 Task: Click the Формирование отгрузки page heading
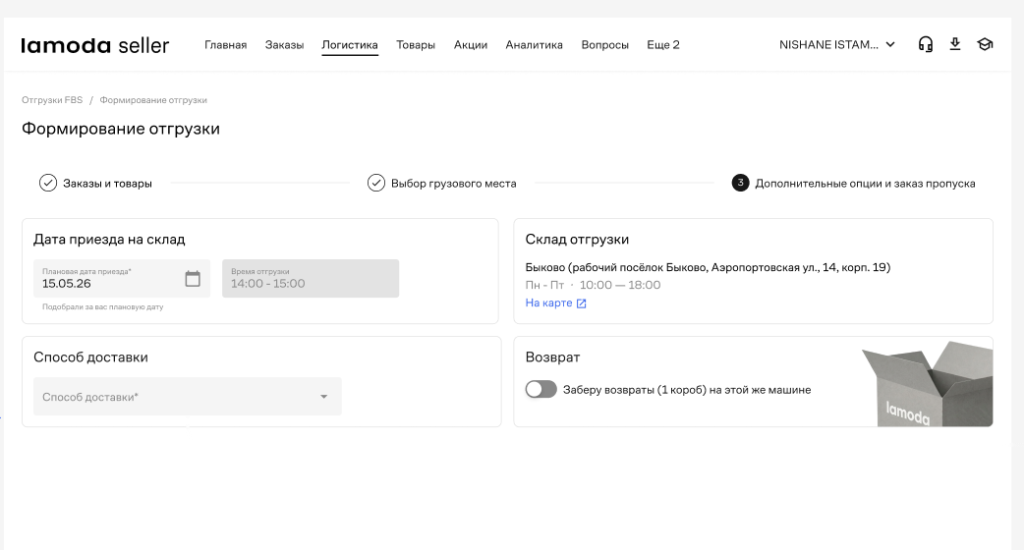coord(121,129)
